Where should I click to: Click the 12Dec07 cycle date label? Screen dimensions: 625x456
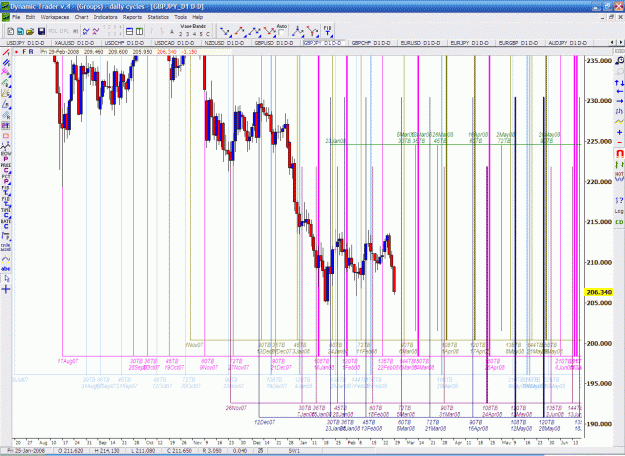coord(265,422)
